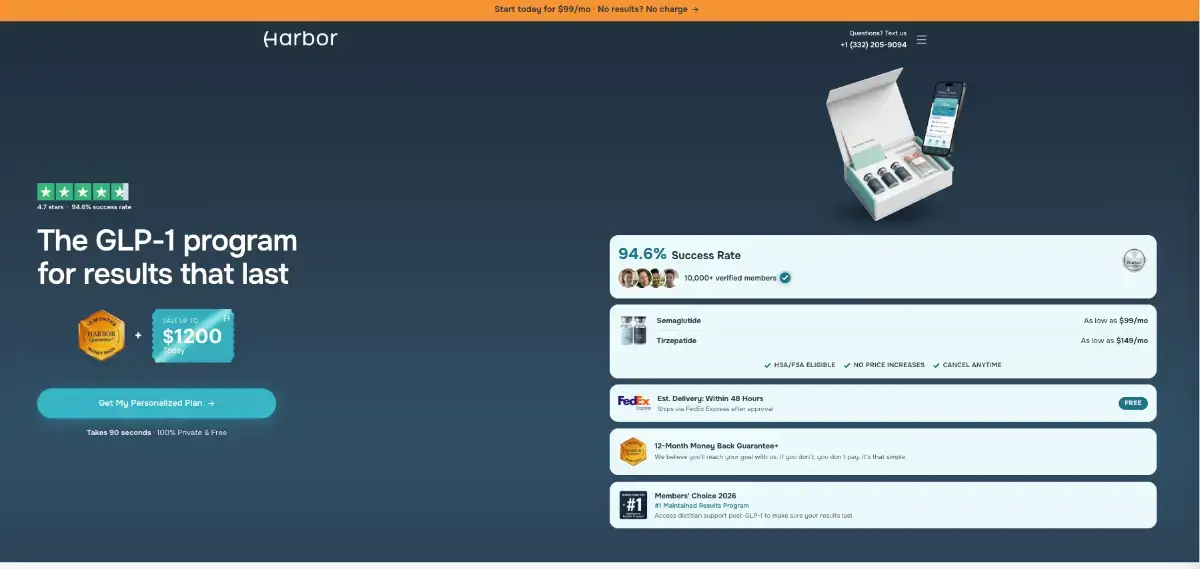Click Get My Personalized Plan button

156,403
